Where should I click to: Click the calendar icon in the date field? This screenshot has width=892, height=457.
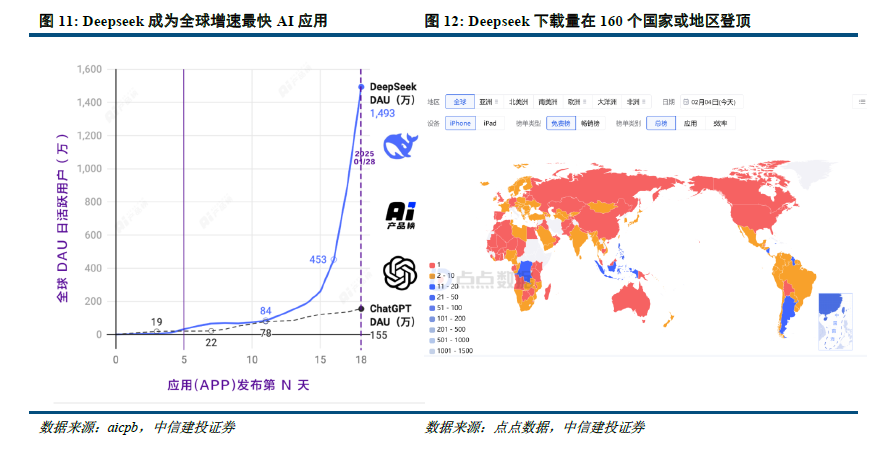[686, 102]
